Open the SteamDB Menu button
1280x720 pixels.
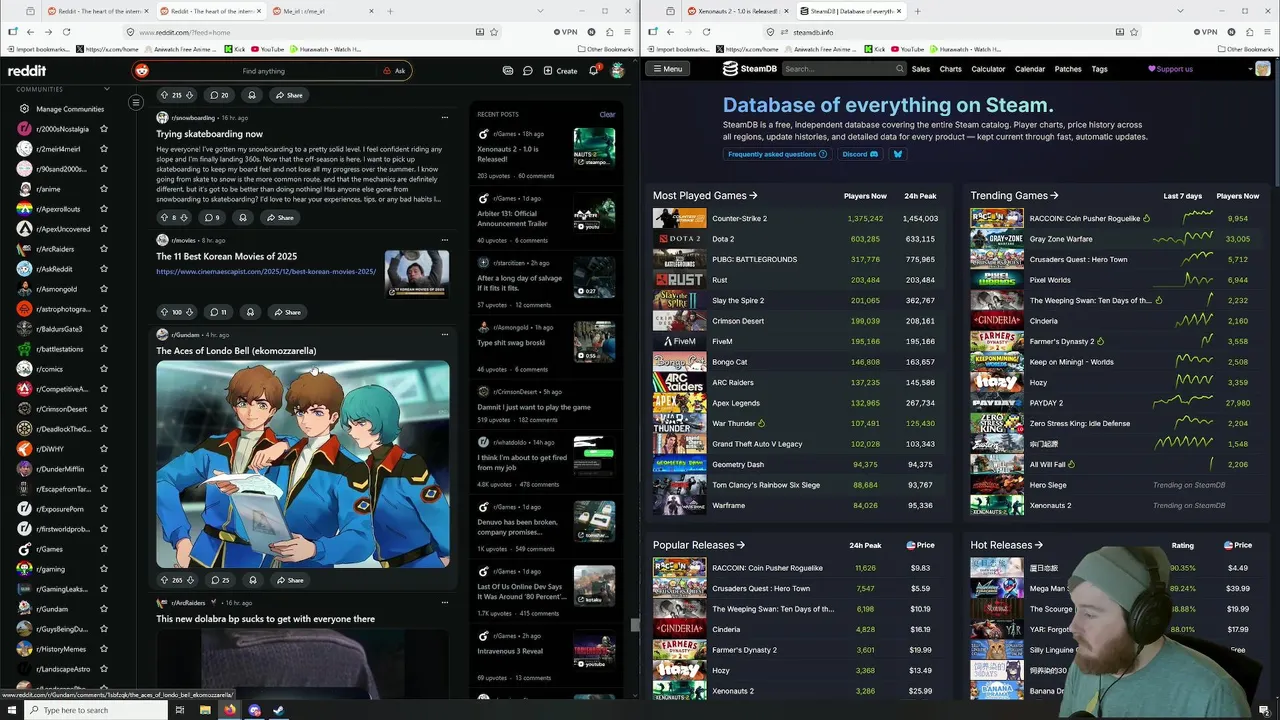coord(667,69)
